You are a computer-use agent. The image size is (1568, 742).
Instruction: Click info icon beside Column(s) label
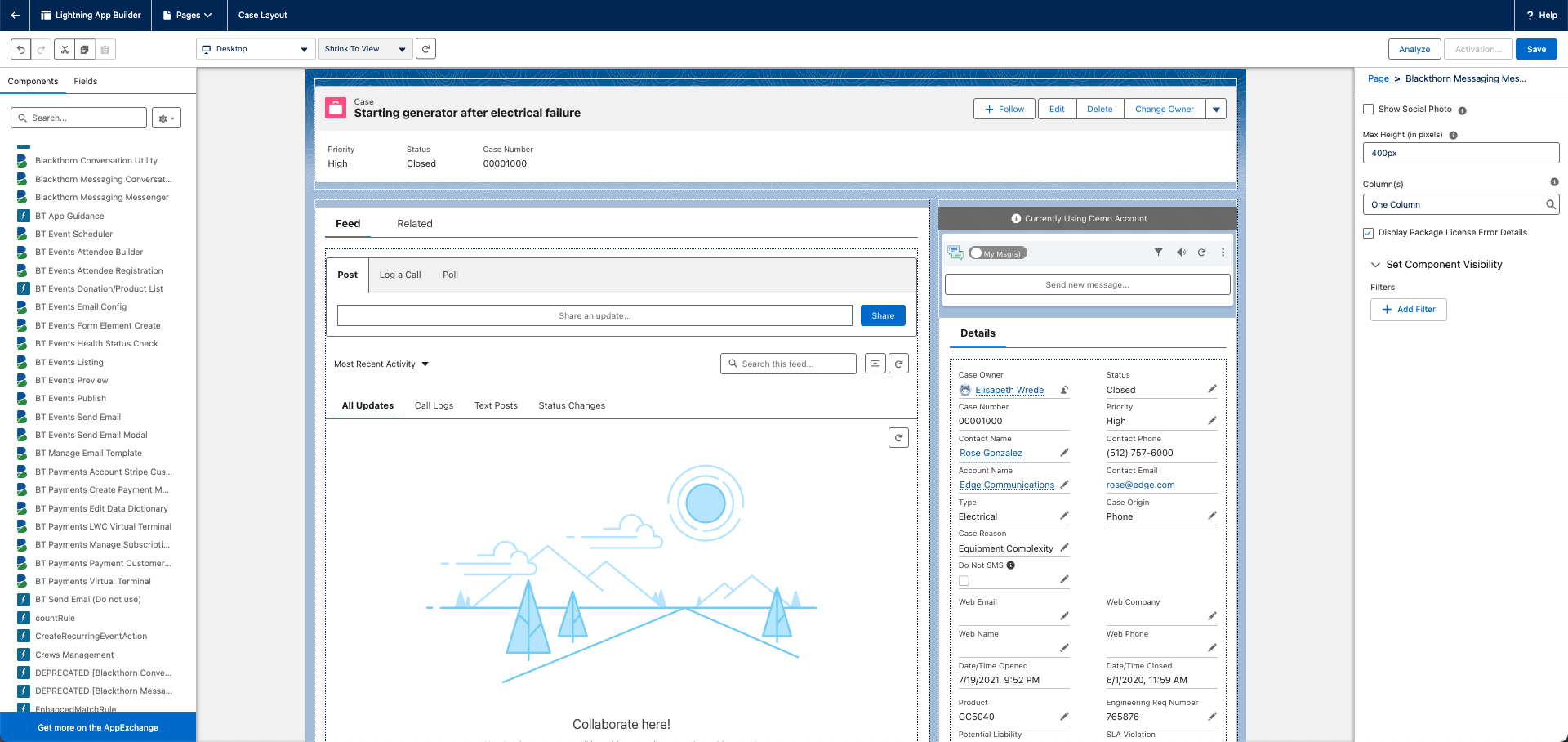(x=1554, y=182)
